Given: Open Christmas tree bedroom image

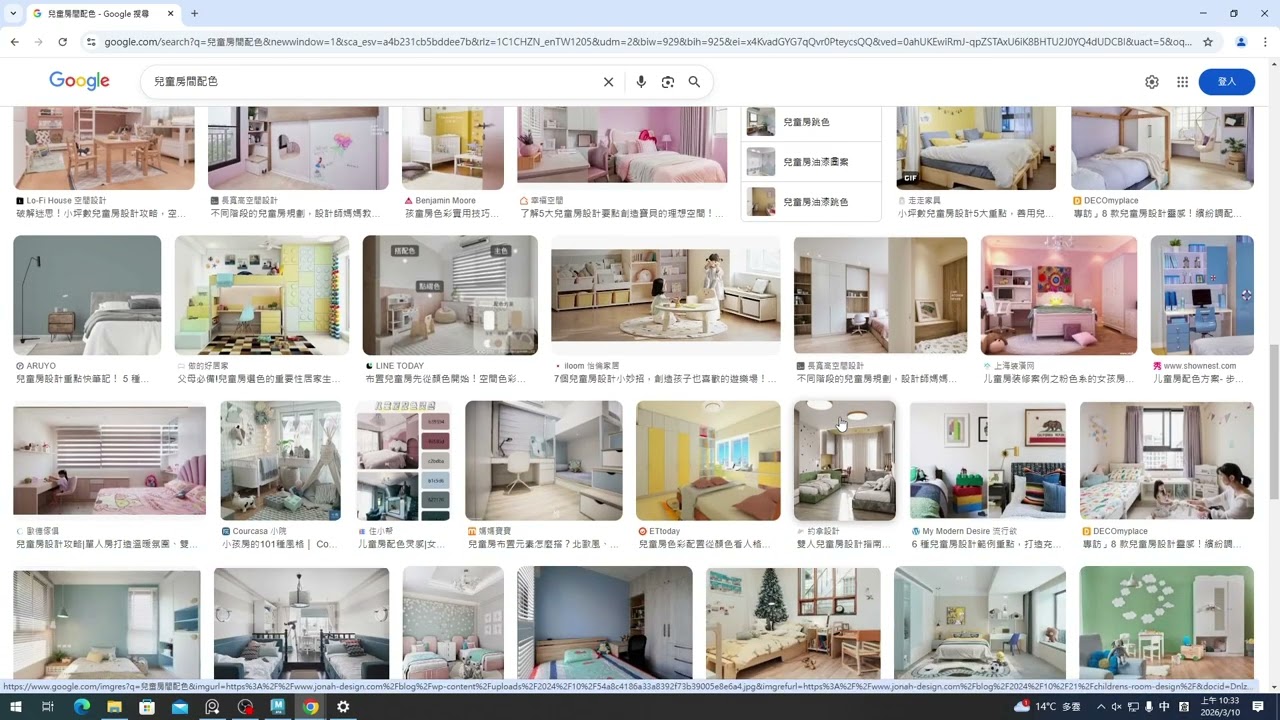Looking at the screenshot, I should tap(793, 623).
